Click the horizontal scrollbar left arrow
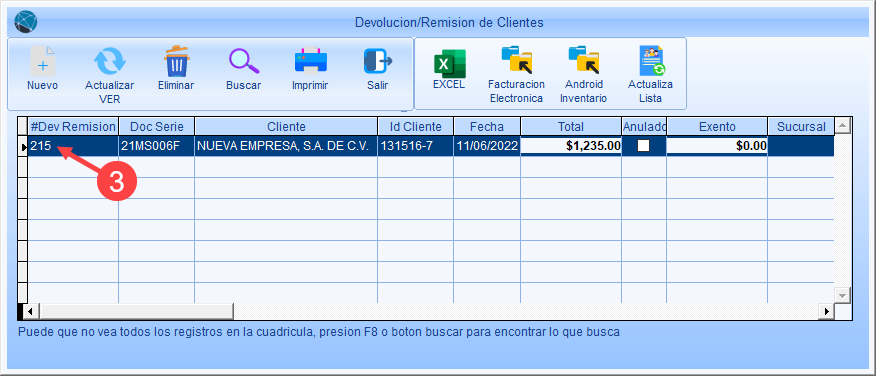 (32, 311)
